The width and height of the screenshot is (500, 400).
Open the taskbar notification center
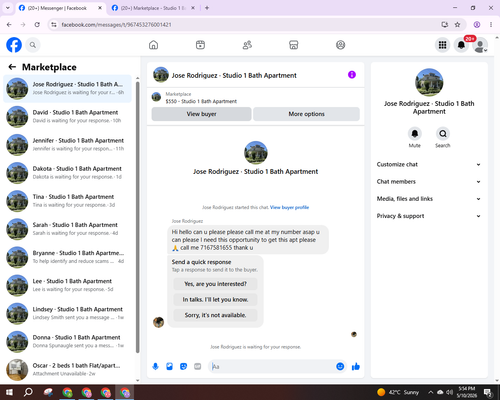(x=488, y=392)
